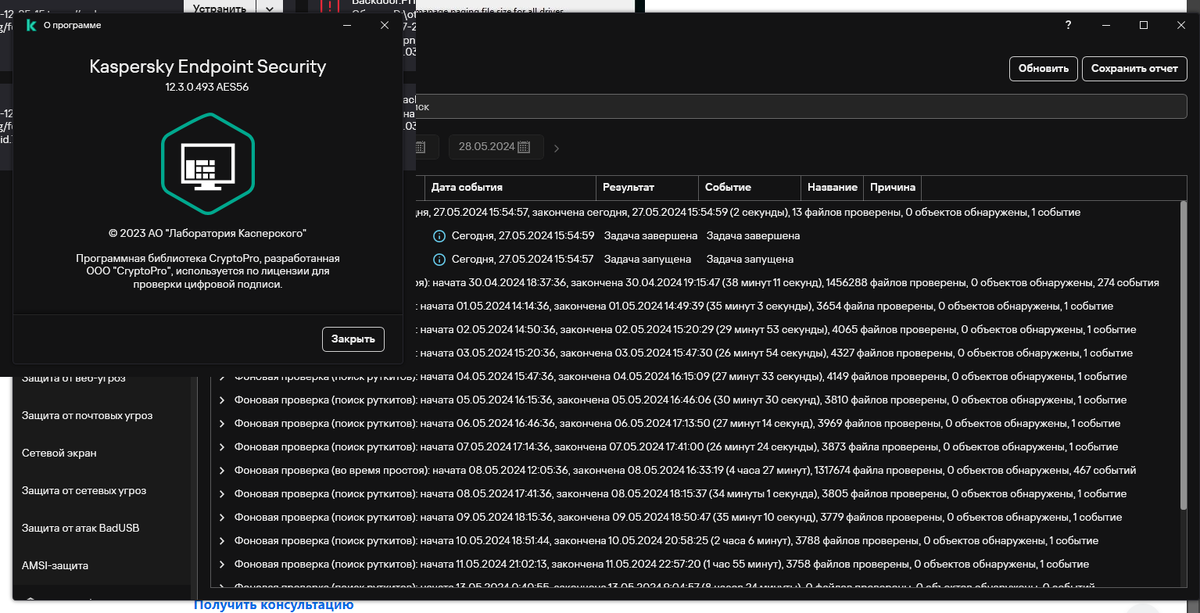Click the 'Сохранить отчет' button
This screenshot has width=1200, height=613.
tap(1134, 69)
